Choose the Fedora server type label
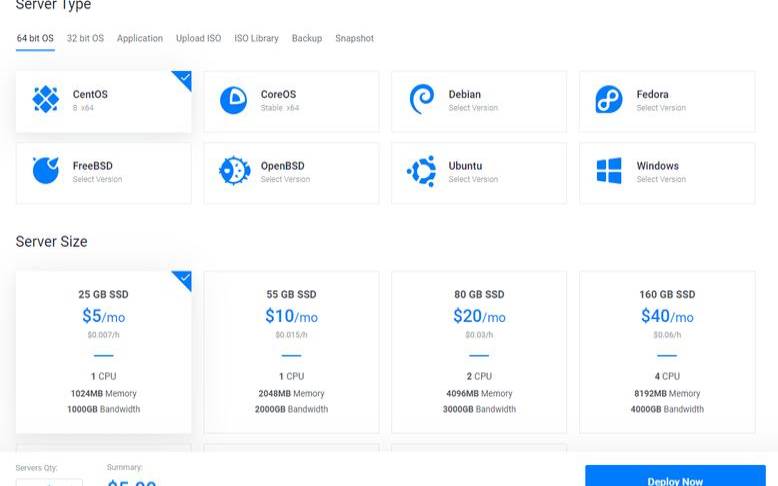Image resolution: width=778 pixels, height=486 pixels. pos(652,94)
